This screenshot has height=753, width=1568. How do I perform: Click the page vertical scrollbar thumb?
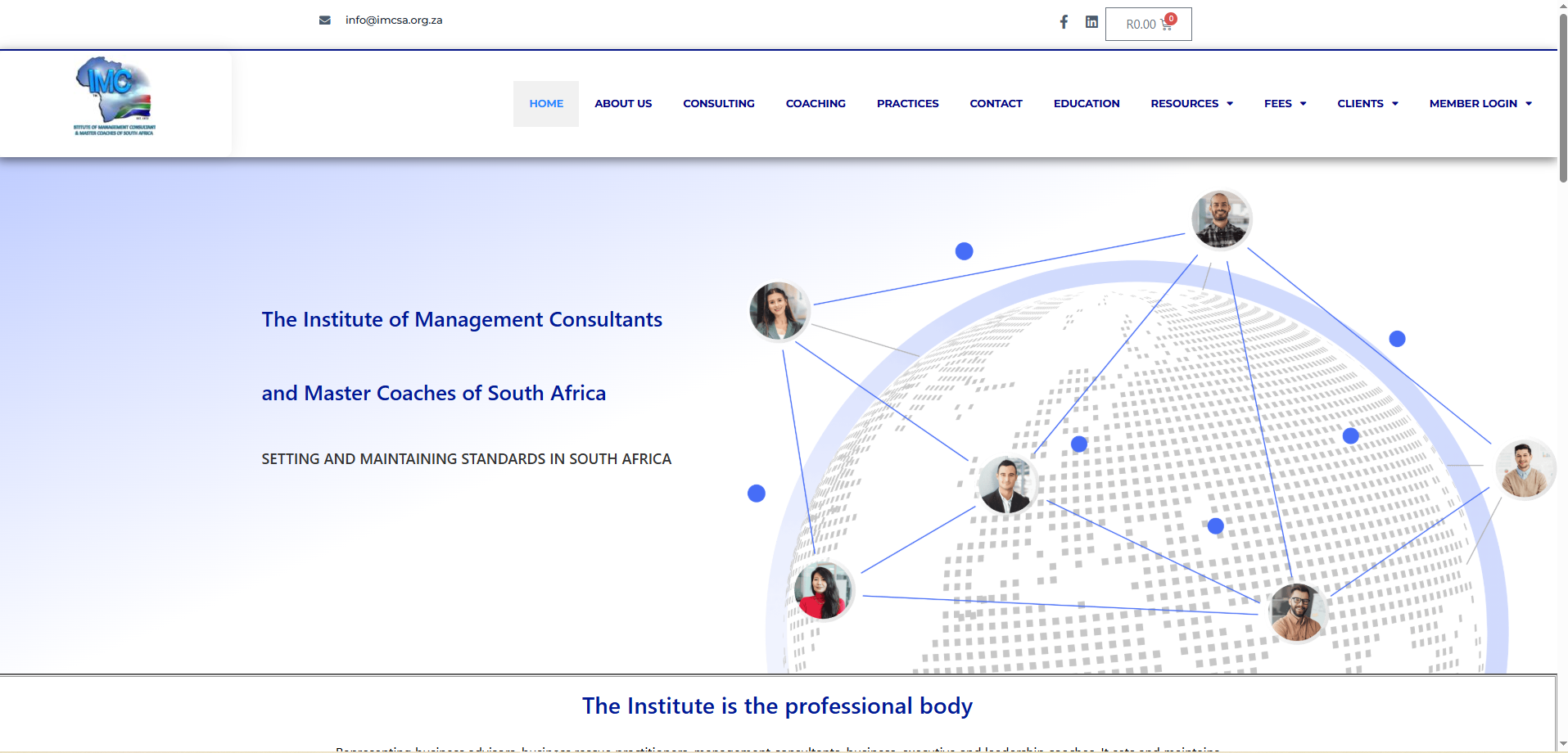[1562, 97]
